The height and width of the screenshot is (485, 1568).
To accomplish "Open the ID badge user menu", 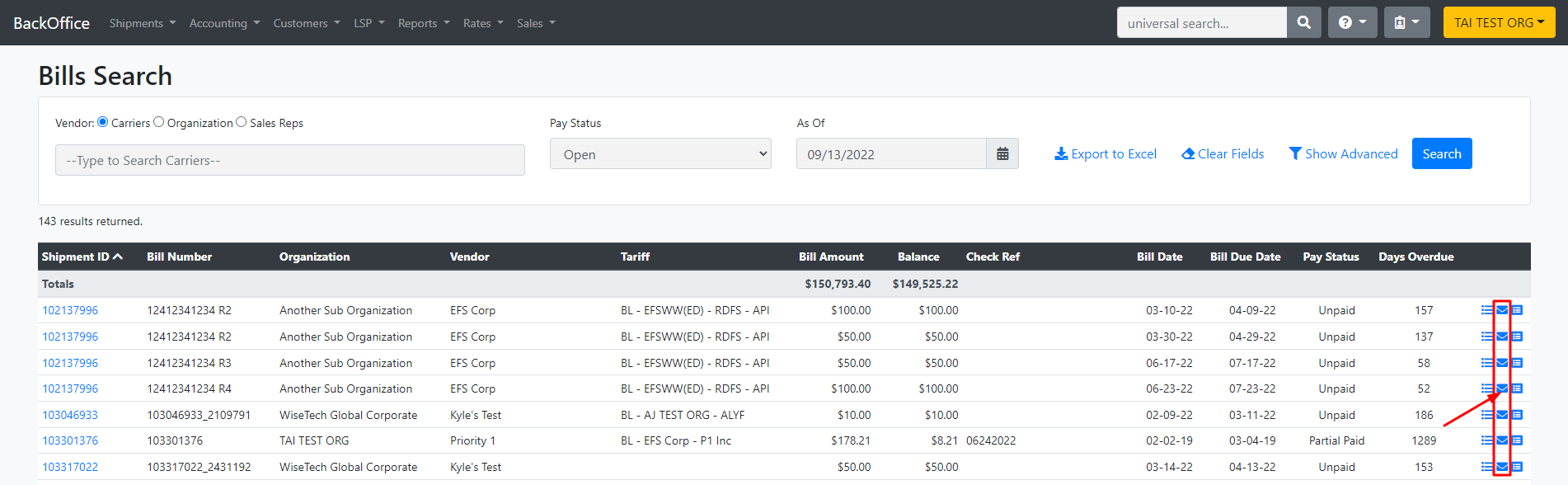I will (1406, 23).
